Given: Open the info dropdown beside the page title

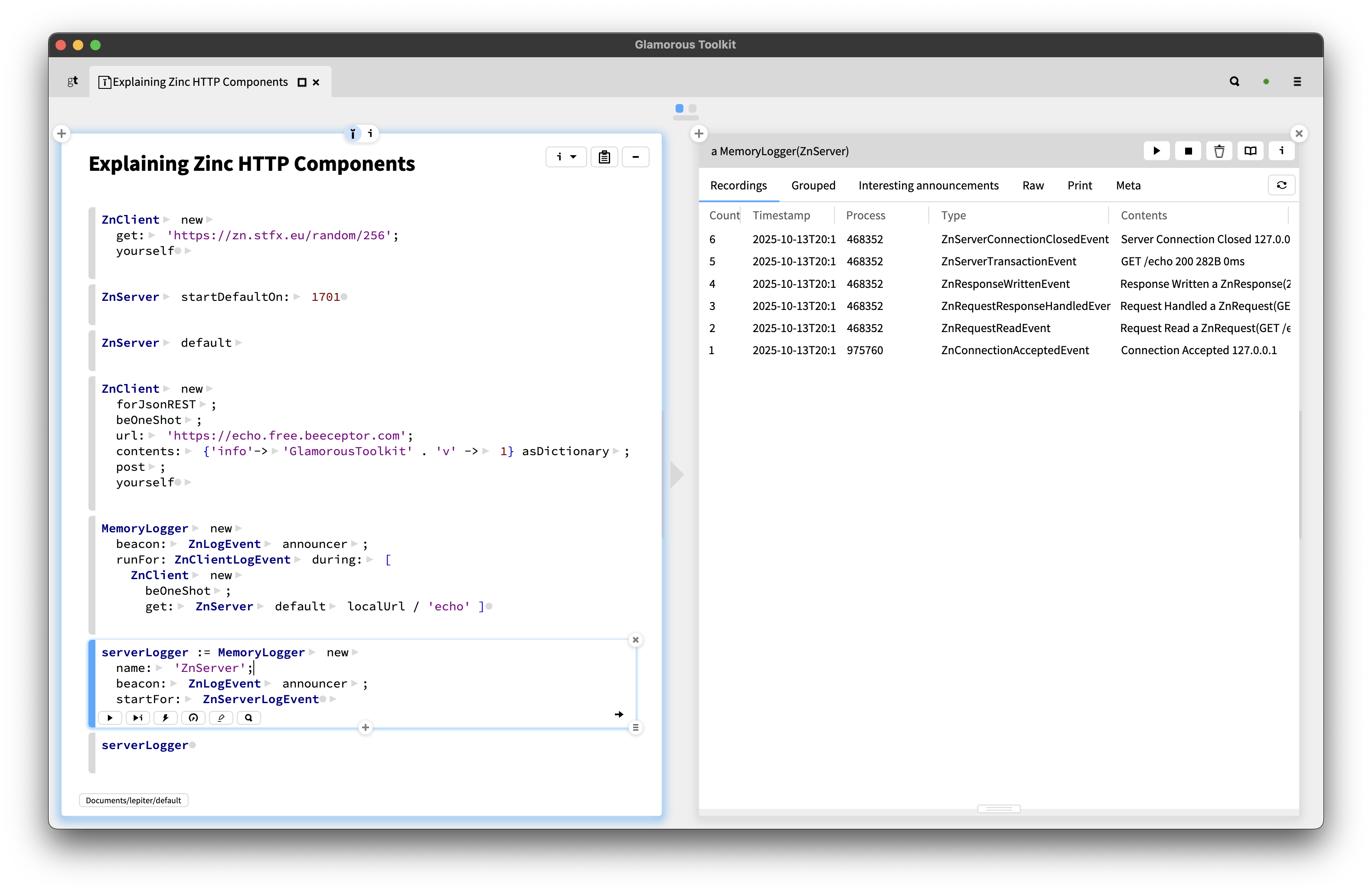Looking at the screenshot, I should [565, 156].
